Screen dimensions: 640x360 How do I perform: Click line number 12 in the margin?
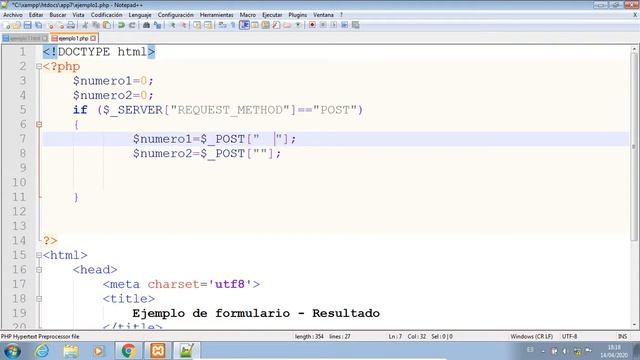(19, 211)
